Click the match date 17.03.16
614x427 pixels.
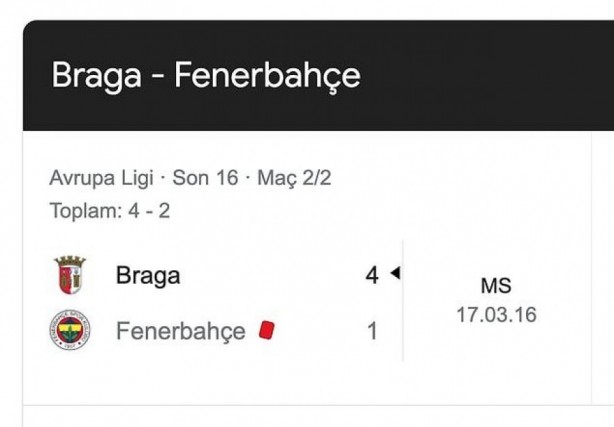(x=496, y=315)
